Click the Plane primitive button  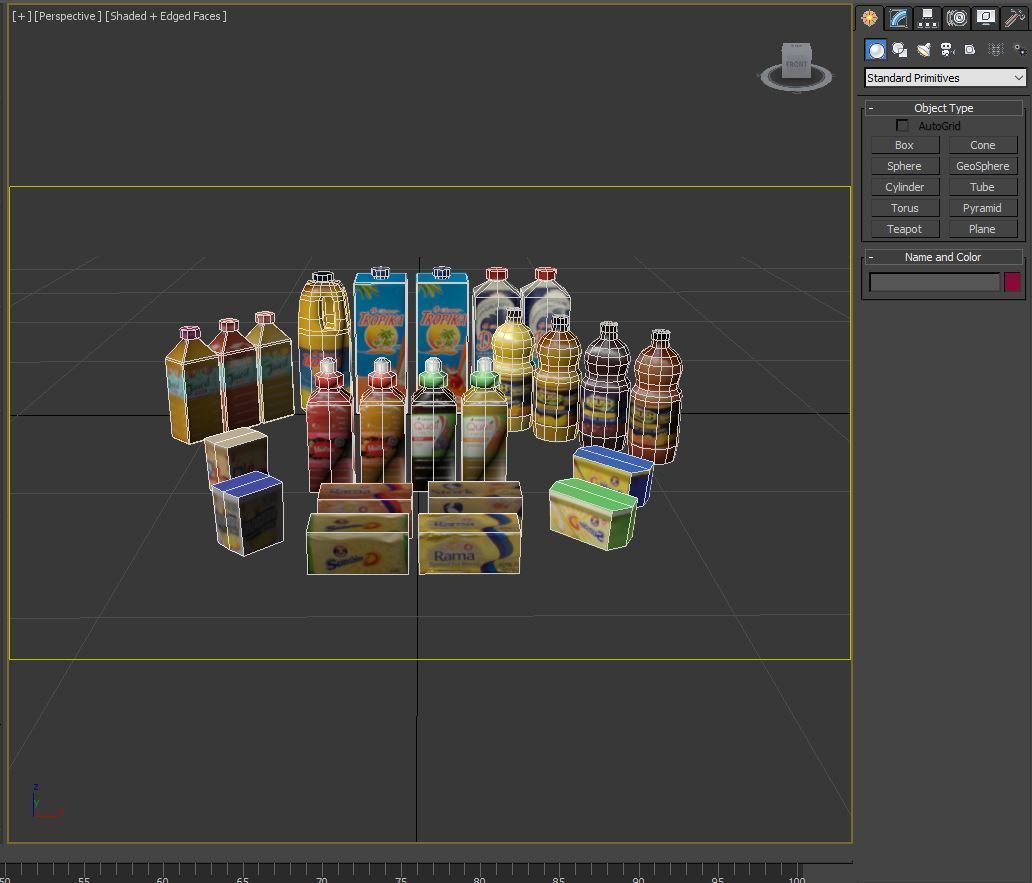pos(983,230)
